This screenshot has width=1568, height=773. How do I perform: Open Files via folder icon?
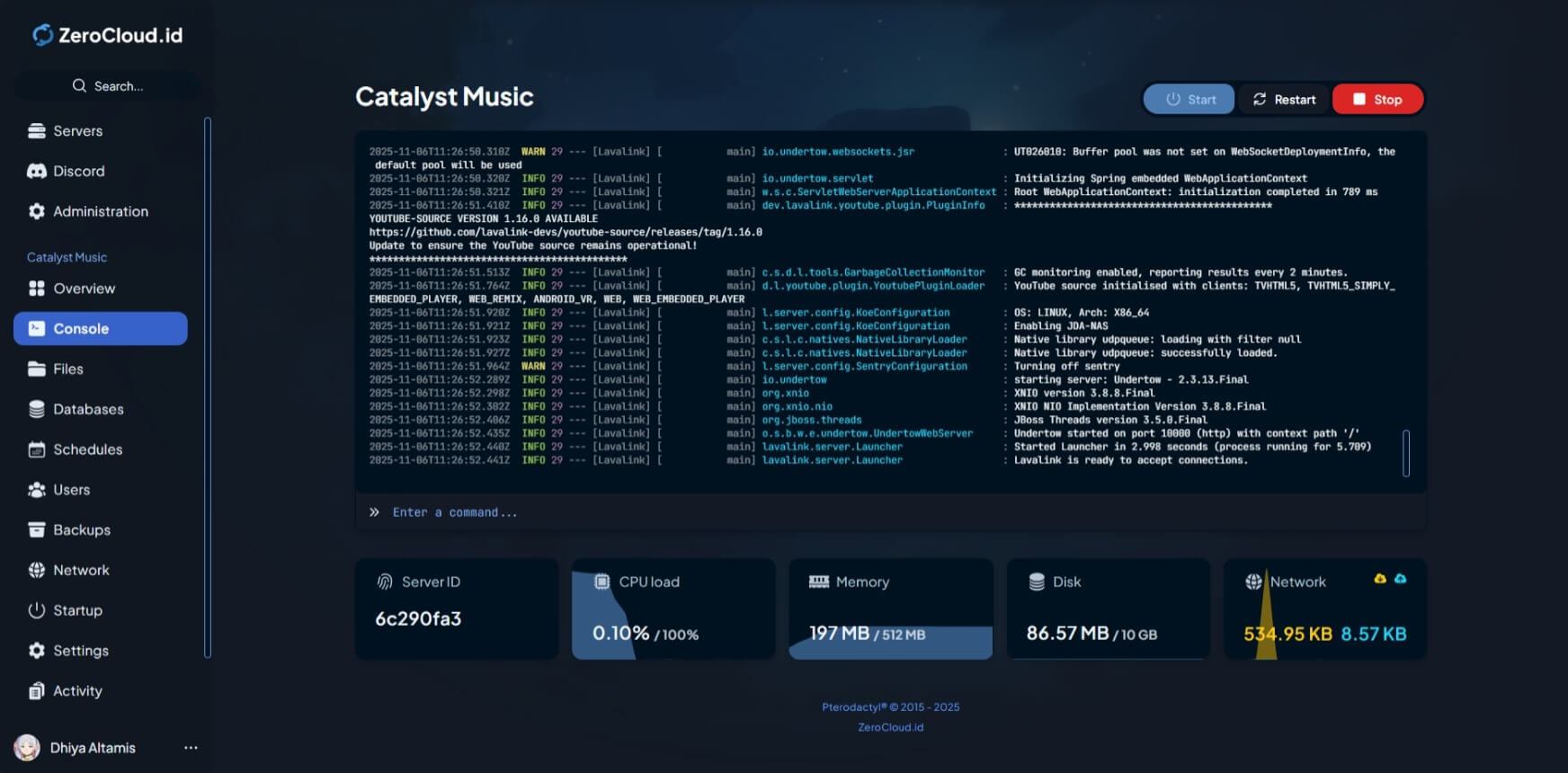tap(37, 369)
